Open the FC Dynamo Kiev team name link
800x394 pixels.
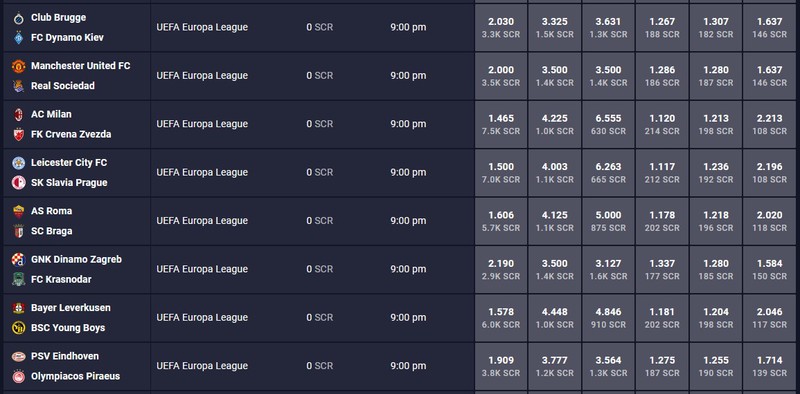click(67, 37)
